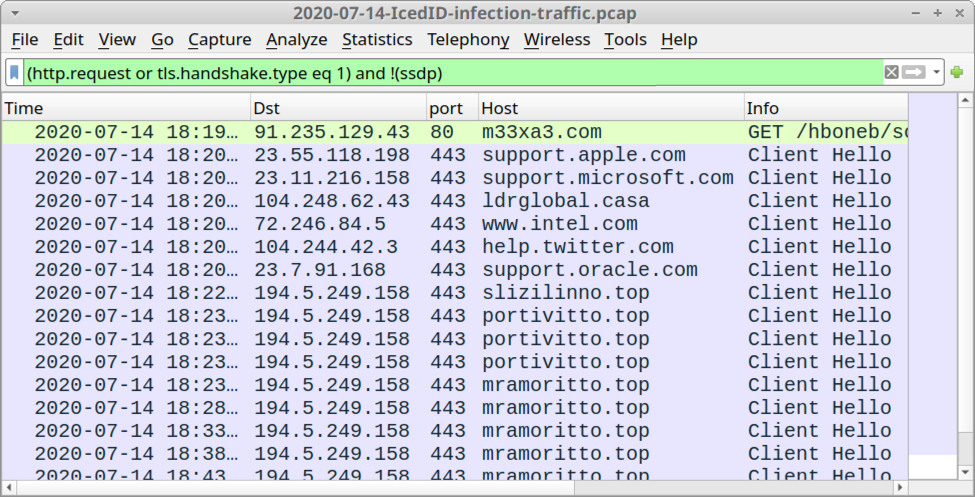
Task: Click the vertical scrollbar down arrow
Action: pos(964,473)
